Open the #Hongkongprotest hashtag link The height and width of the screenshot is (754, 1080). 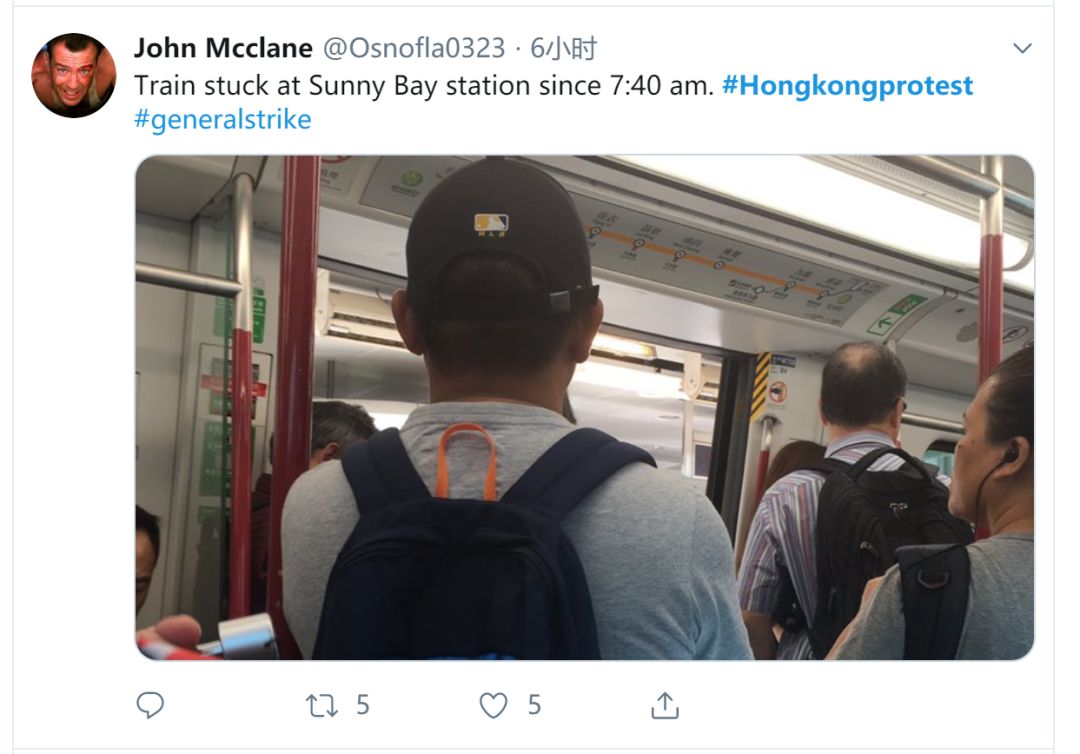pyautogui.click(x=847, y=86)
